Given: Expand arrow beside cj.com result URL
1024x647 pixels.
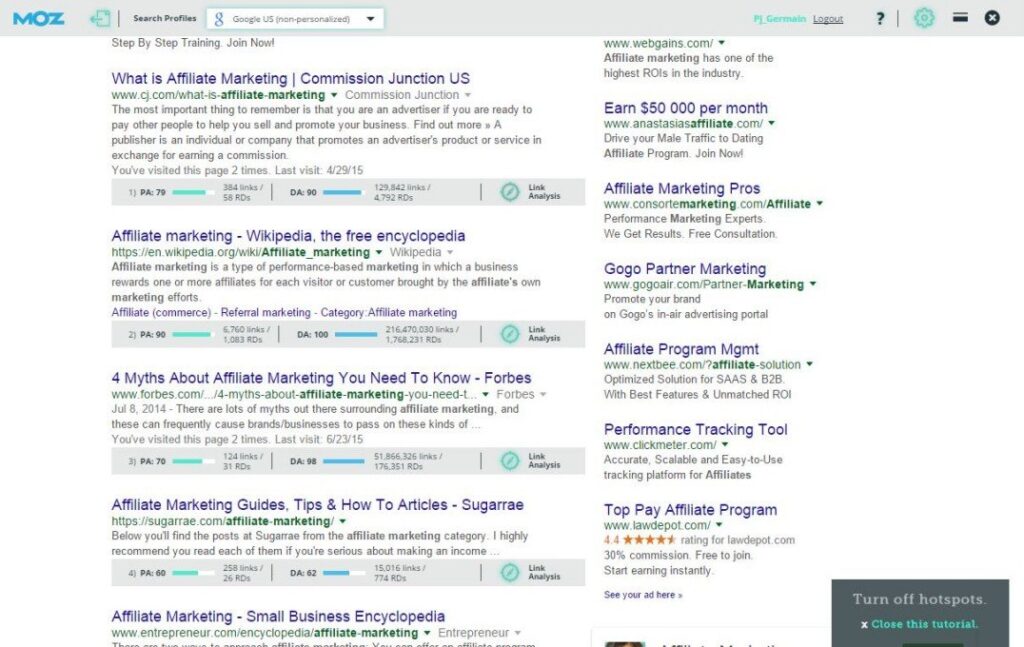Looking at the screenshot, I should 334,95.
